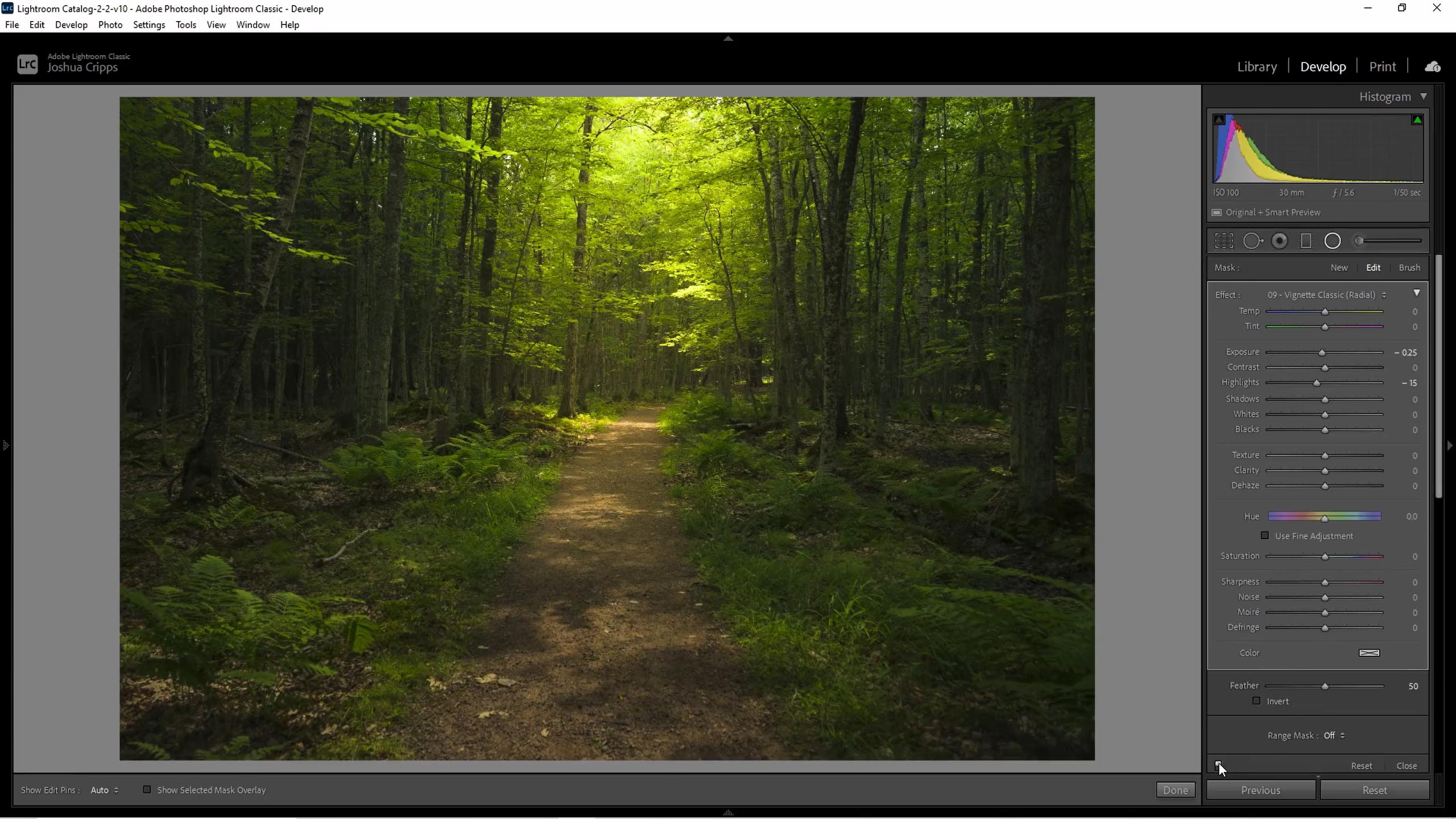Adjust the Temp slider
Screen dimensions: 1456x819
pos(1325,312)
